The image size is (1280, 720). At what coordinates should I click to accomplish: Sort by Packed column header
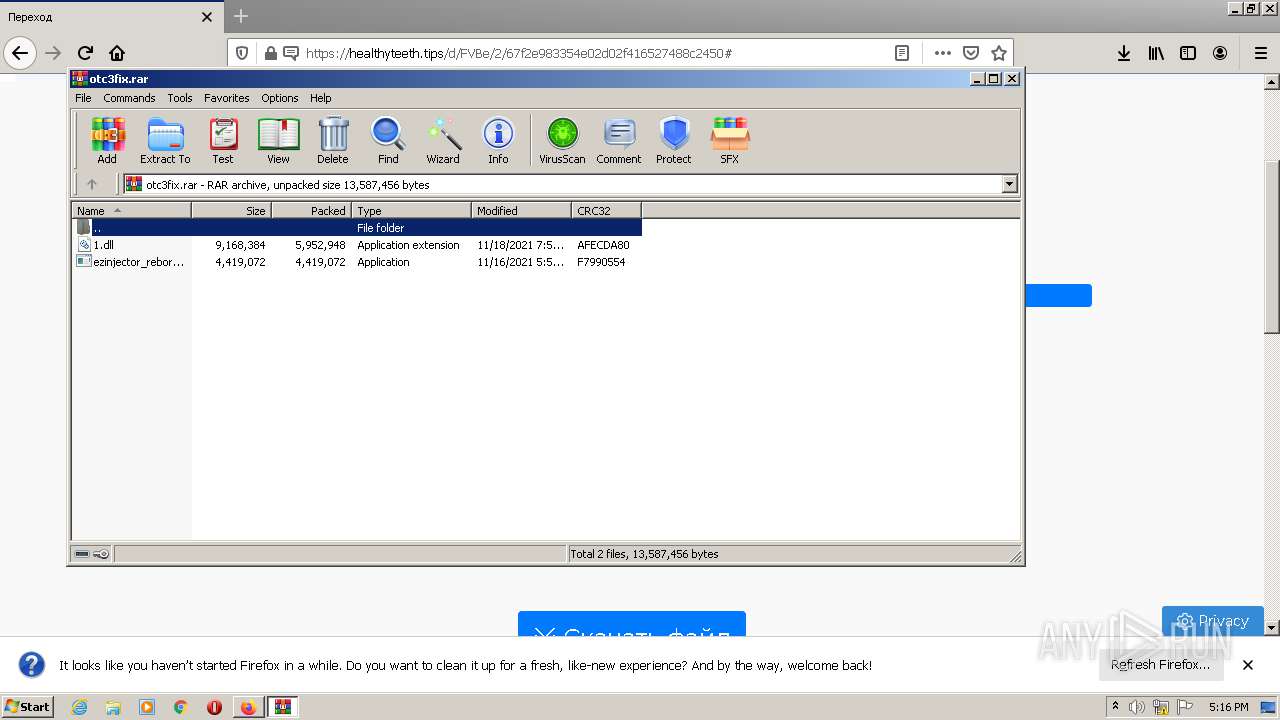[311, 211]
